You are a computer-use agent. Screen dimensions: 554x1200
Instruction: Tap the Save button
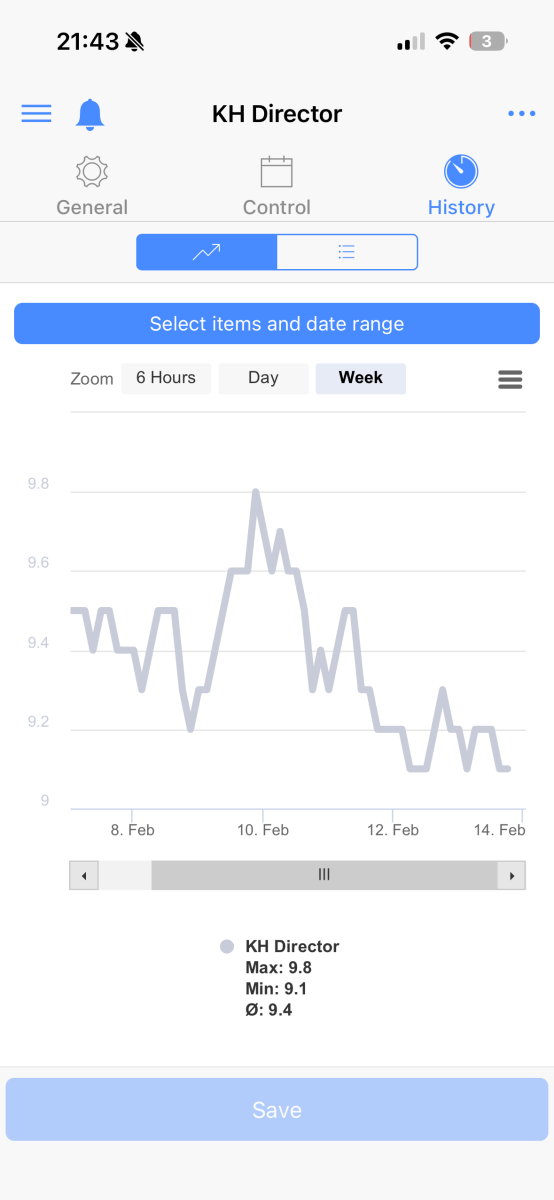277,1110
